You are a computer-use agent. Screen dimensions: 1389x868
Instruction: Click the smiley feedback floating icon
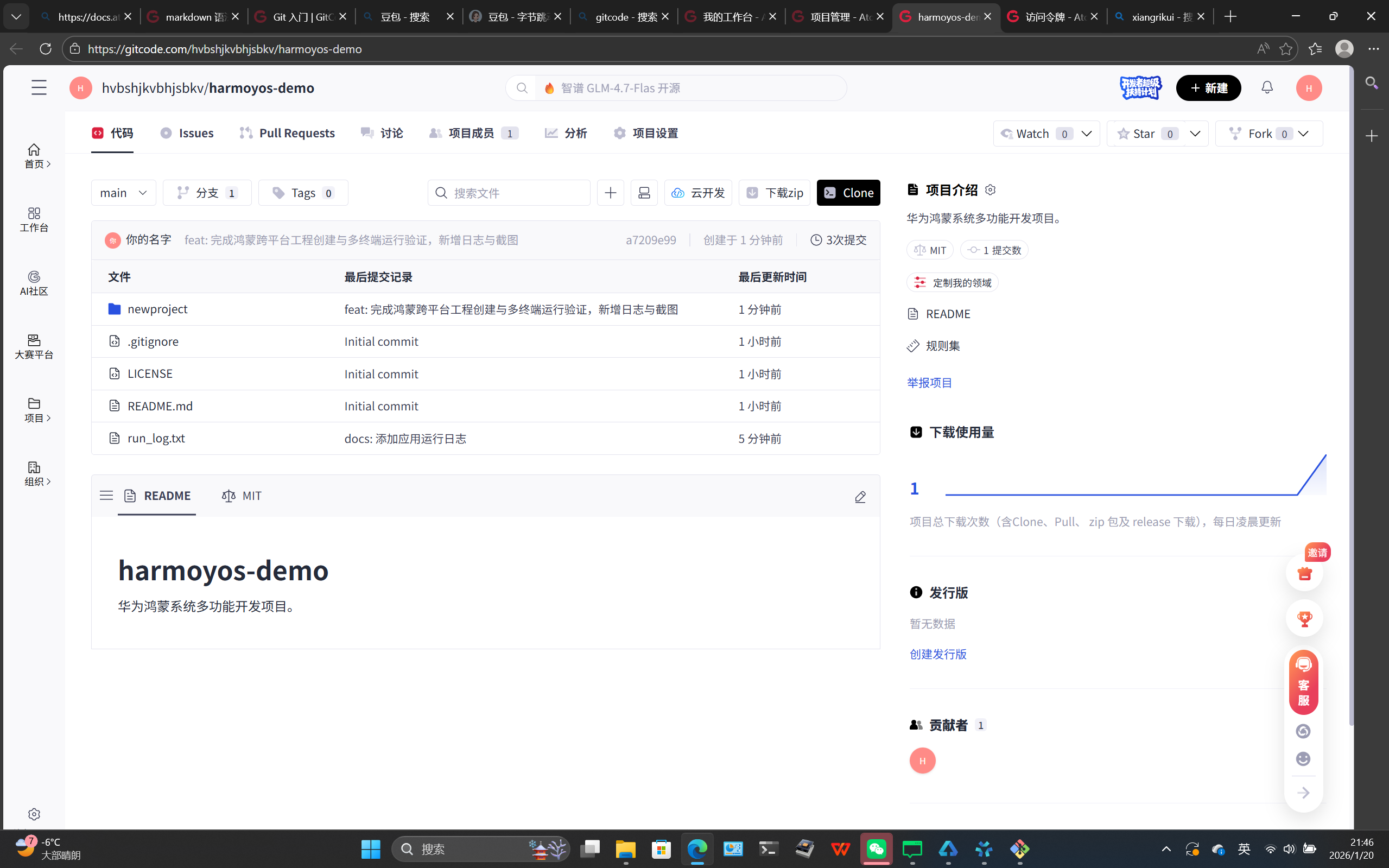click(x=1303, y=759)
